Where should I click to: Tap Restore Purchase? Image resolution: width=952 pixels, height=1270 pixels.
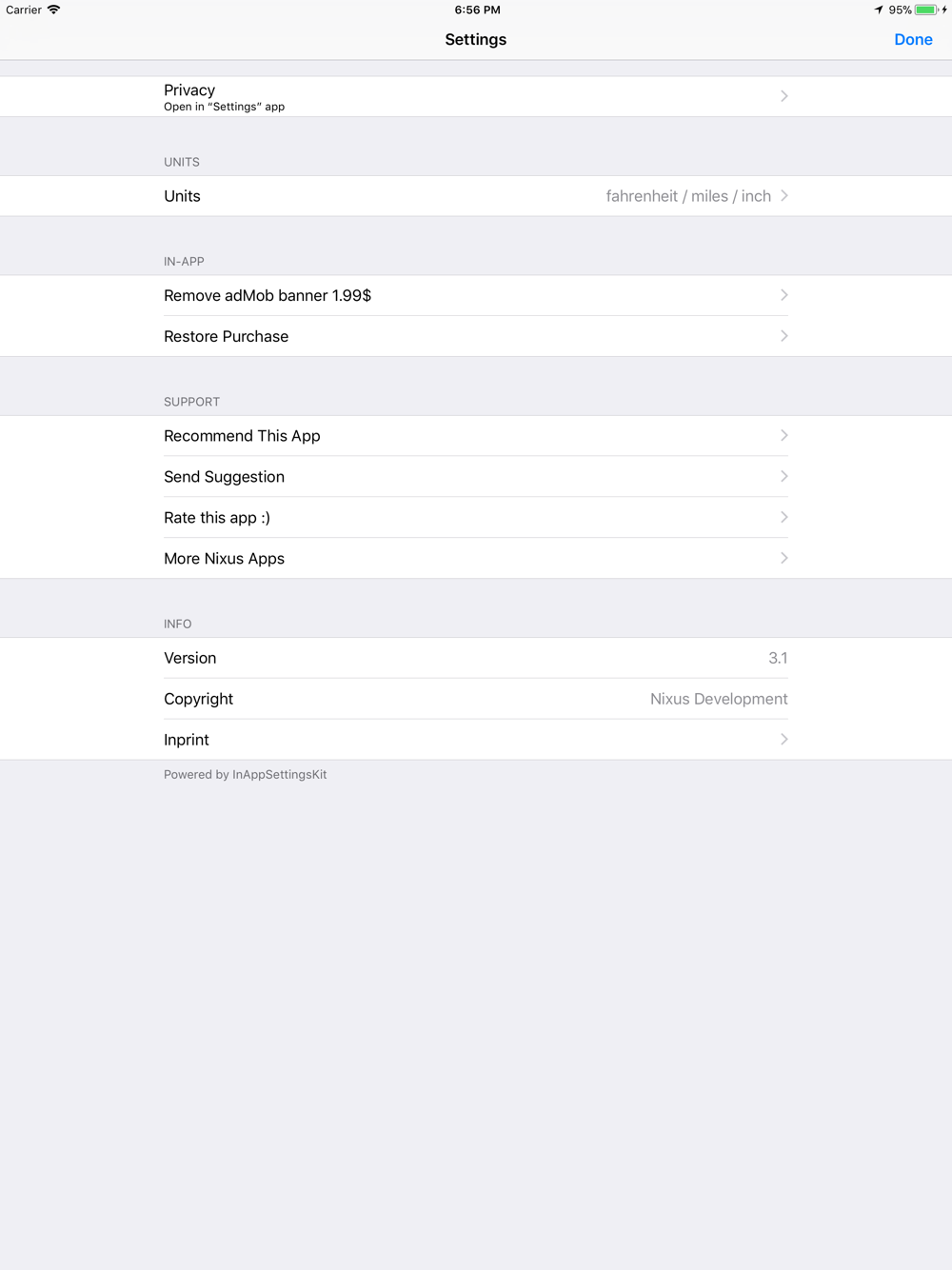click(475, 337)
